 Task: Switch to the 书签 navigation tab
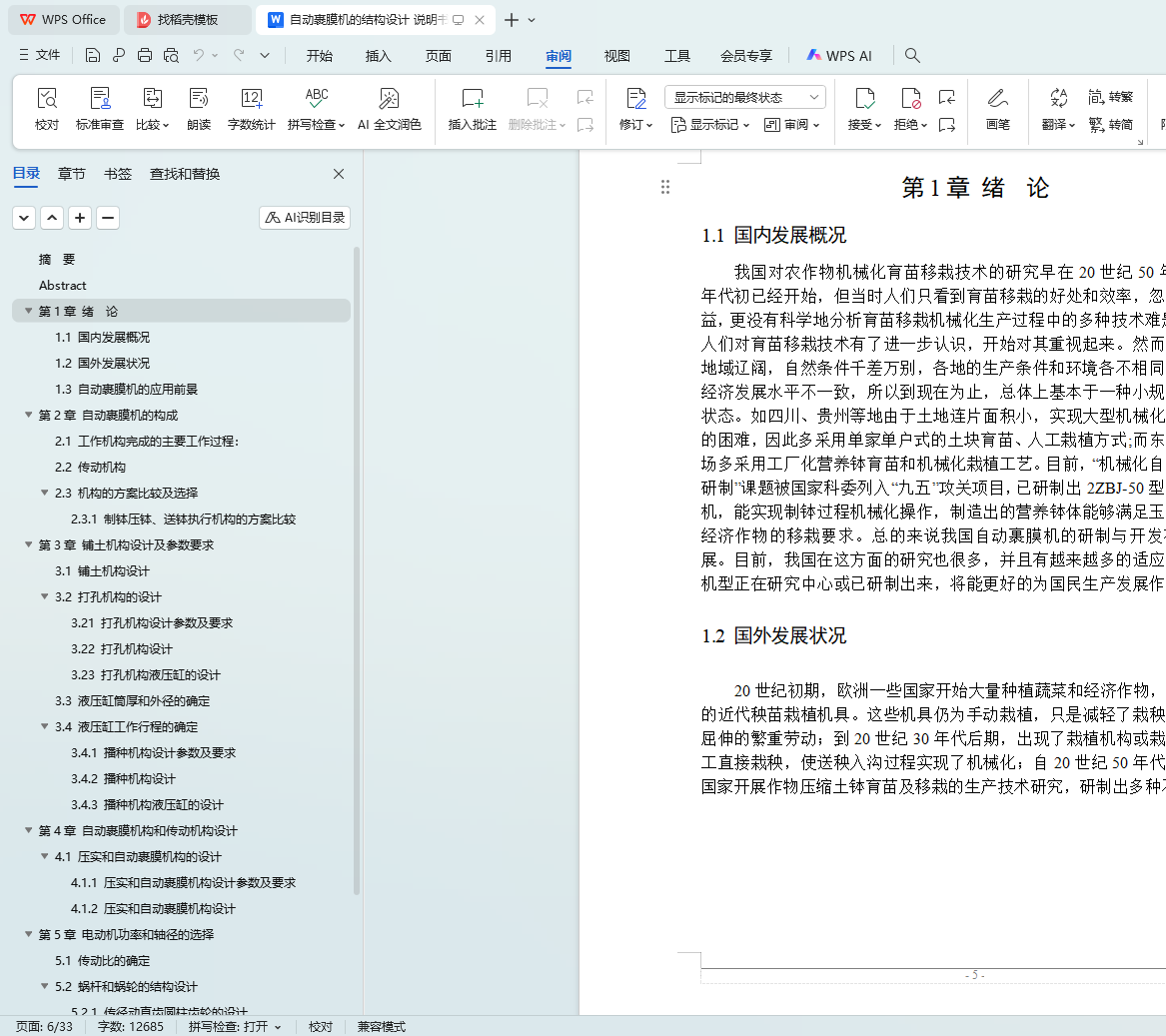(118, 174)
